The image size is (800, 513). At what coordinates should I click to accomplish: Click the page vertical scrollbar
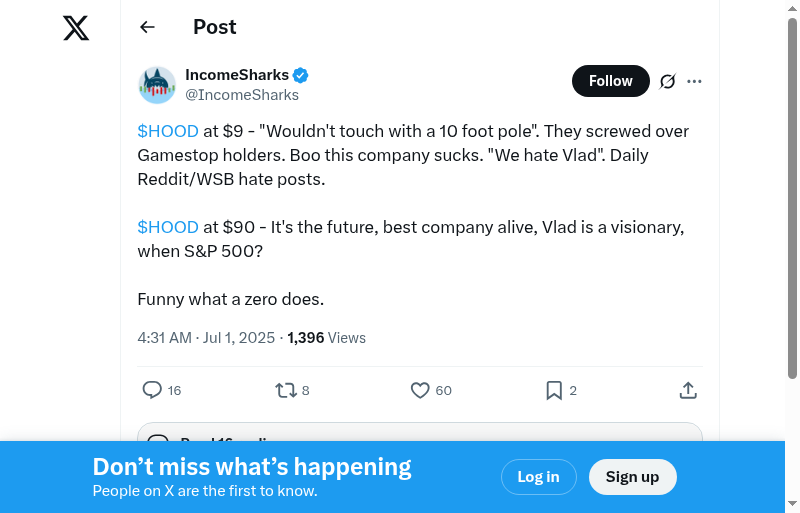(792, 200)
